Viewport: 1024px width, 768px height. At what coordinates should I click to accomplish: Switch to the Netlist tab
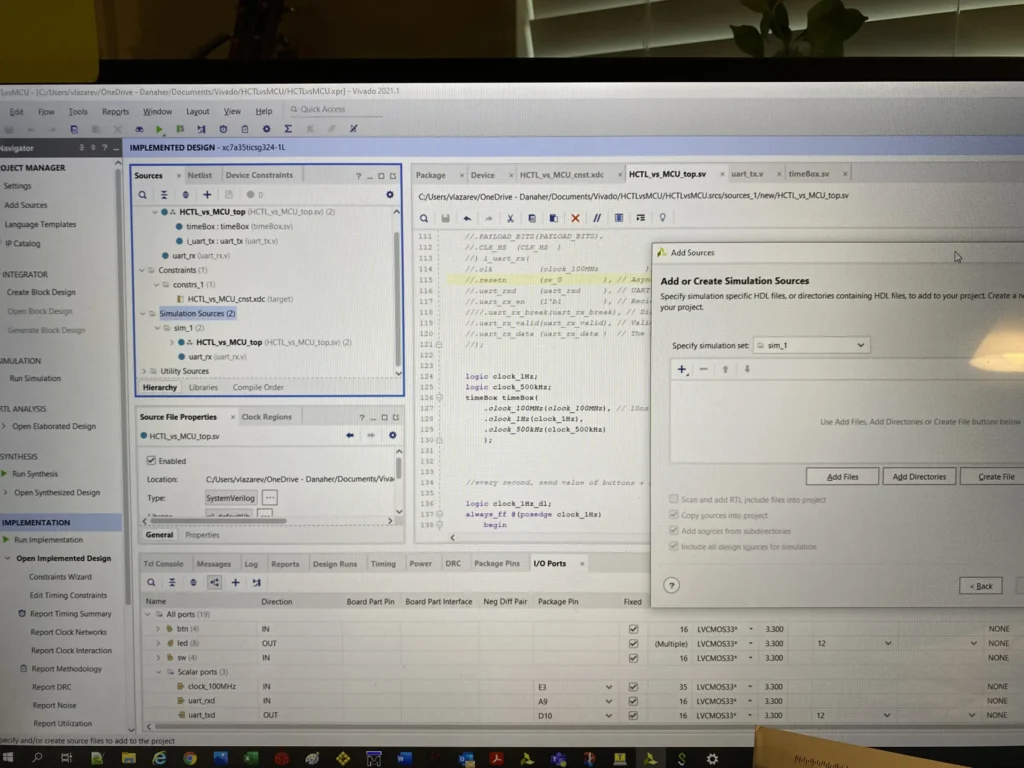199,175
